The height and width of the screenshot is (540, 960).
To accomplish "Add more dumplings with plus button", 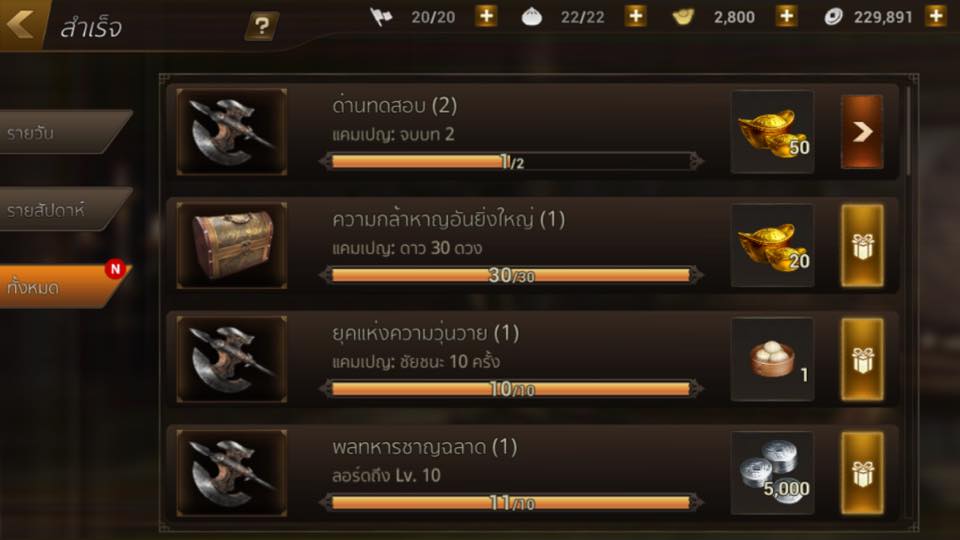I will point(636,16).
